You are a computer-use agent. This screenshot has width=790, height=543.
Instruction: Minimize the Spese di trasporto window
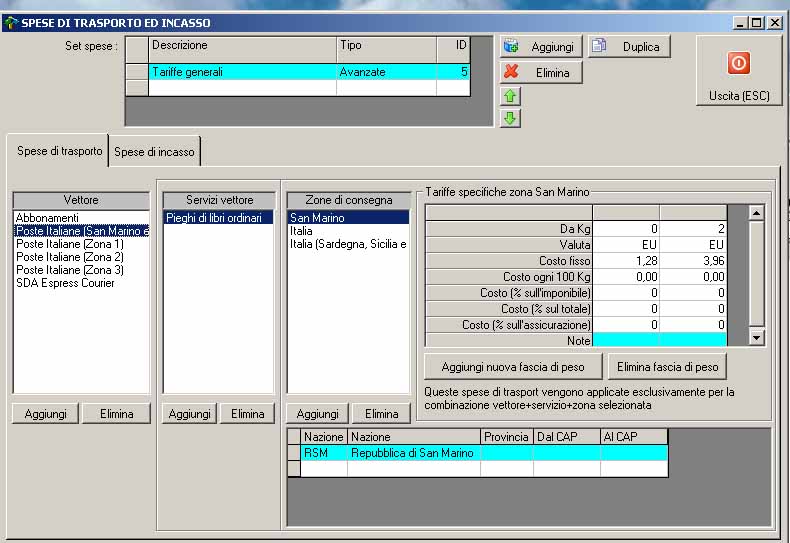coord(740,23)
